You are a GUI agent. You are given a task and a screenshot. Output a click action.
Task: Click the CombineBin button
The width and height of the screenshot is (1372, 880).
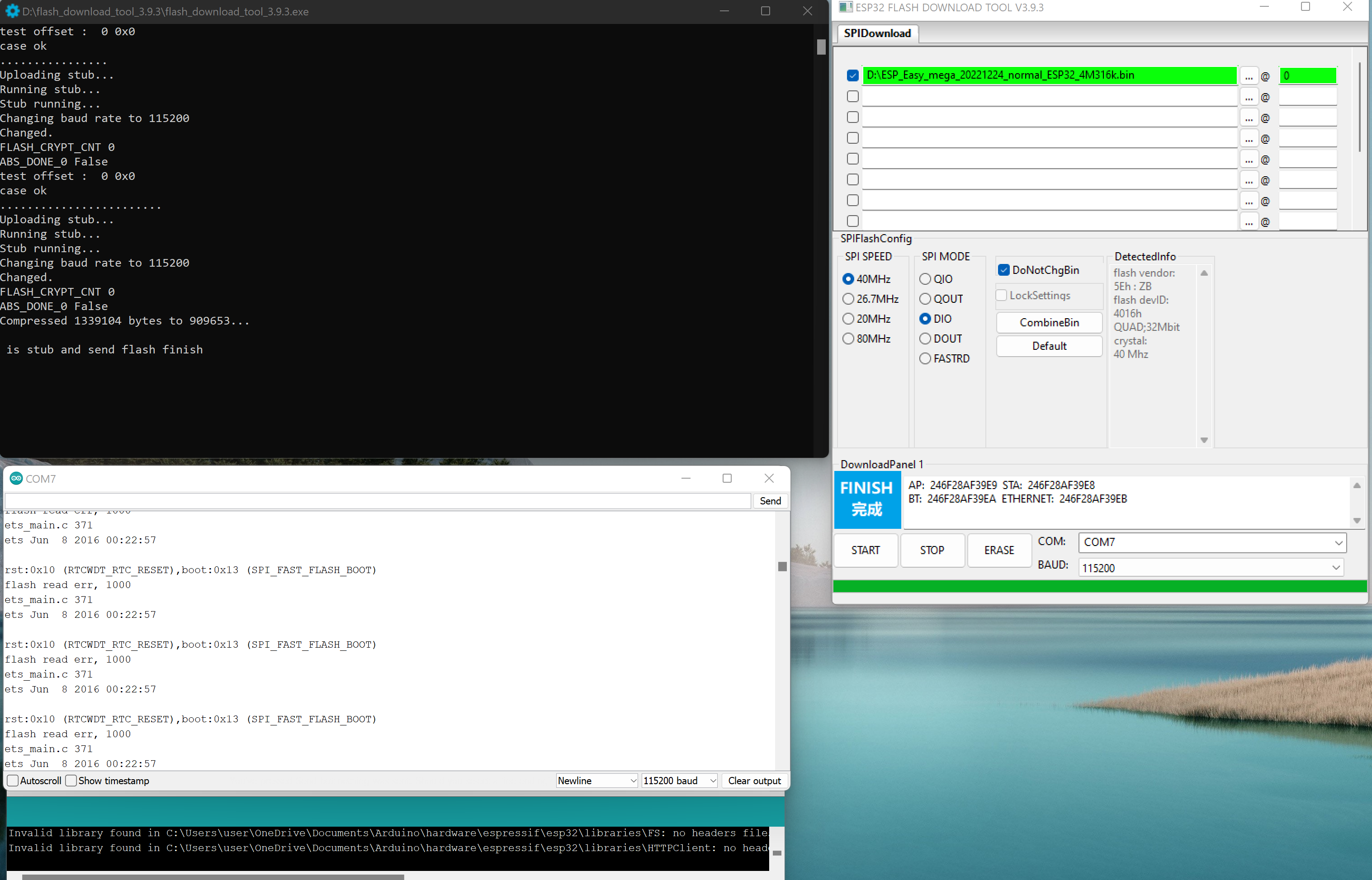click(x=1049, y=323)
